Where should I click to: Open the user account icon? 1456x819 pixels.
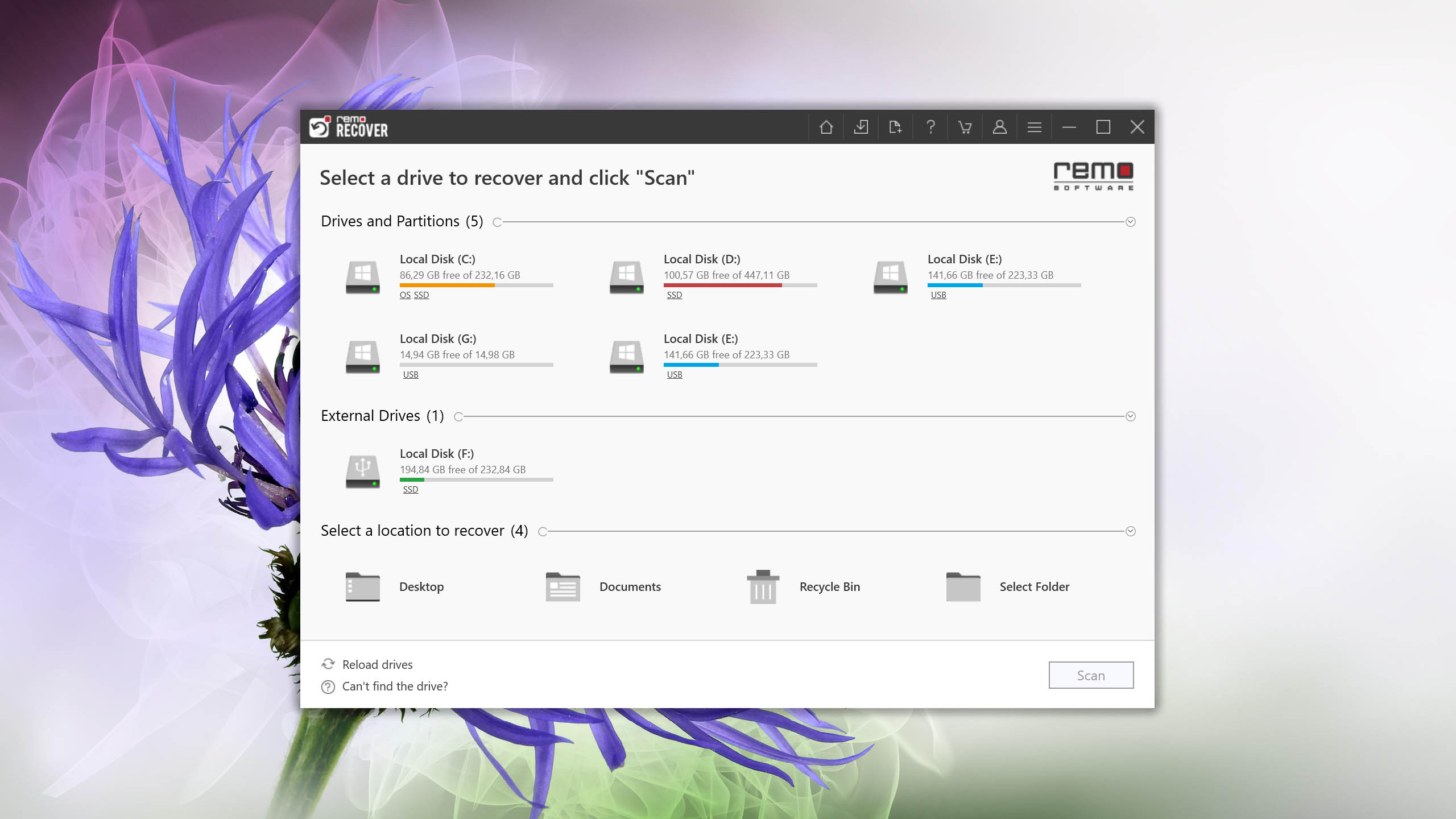pos(999,127)
